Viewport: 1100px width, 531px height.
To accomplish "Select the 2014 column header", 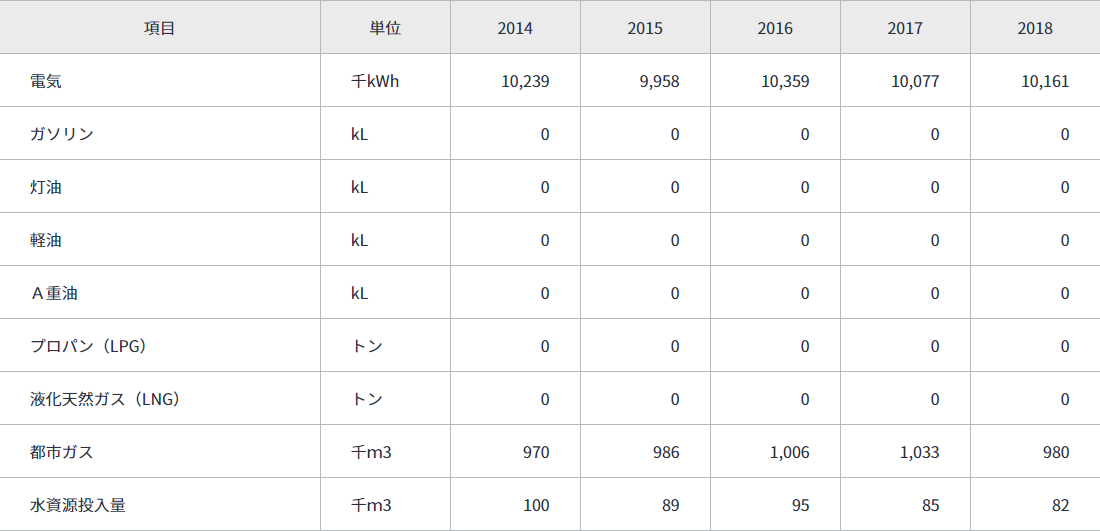I will click(515, 28).
